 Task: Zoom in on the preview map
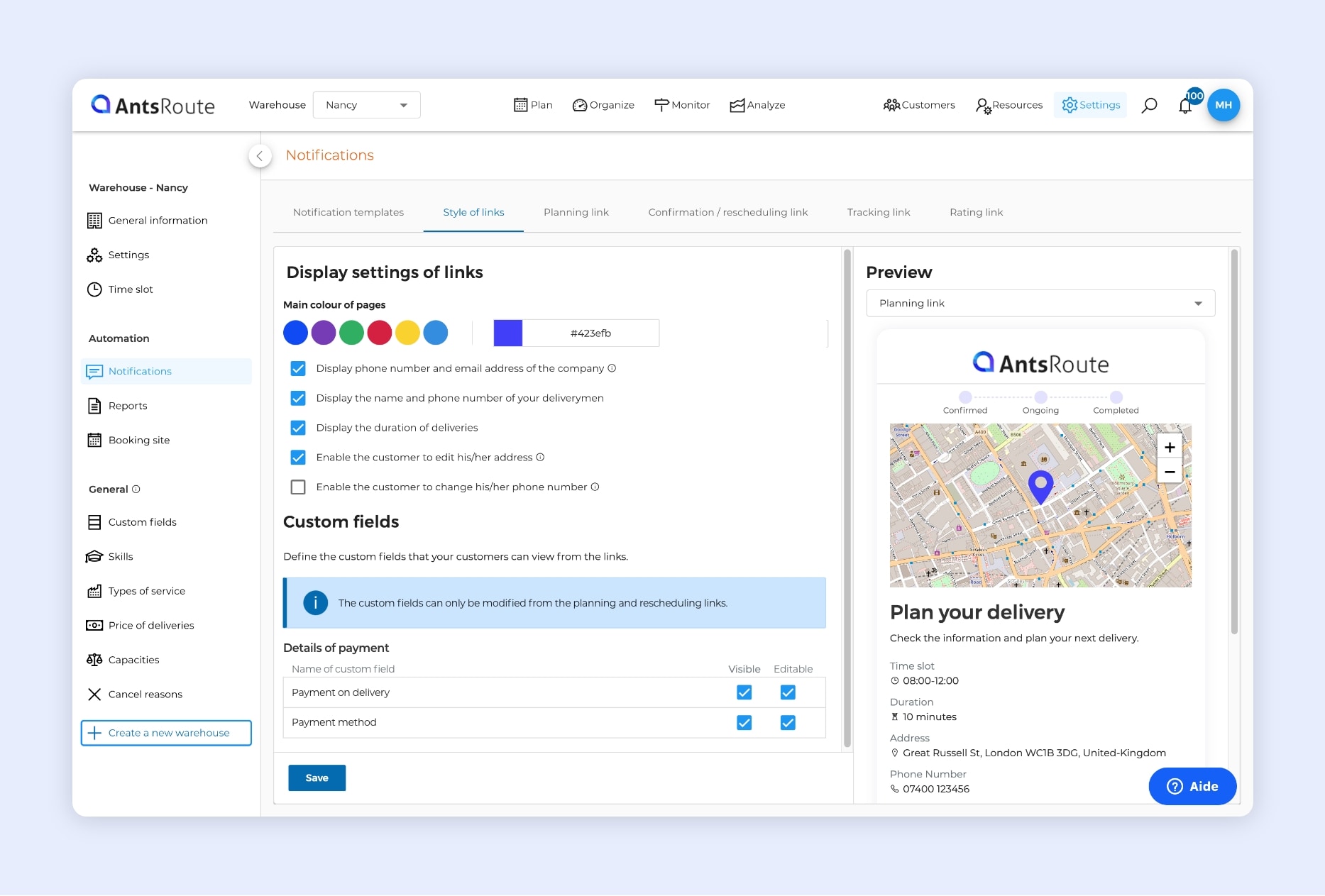point(1170,447)
